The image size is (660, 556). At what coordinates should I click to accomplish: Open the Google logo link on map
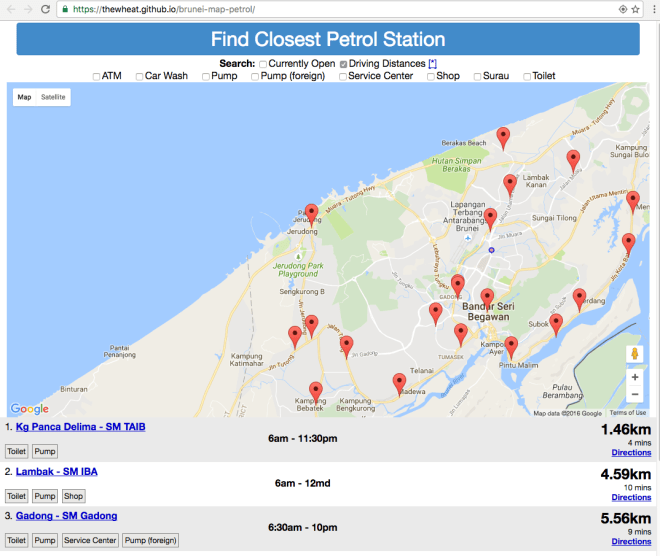[29, 409]
